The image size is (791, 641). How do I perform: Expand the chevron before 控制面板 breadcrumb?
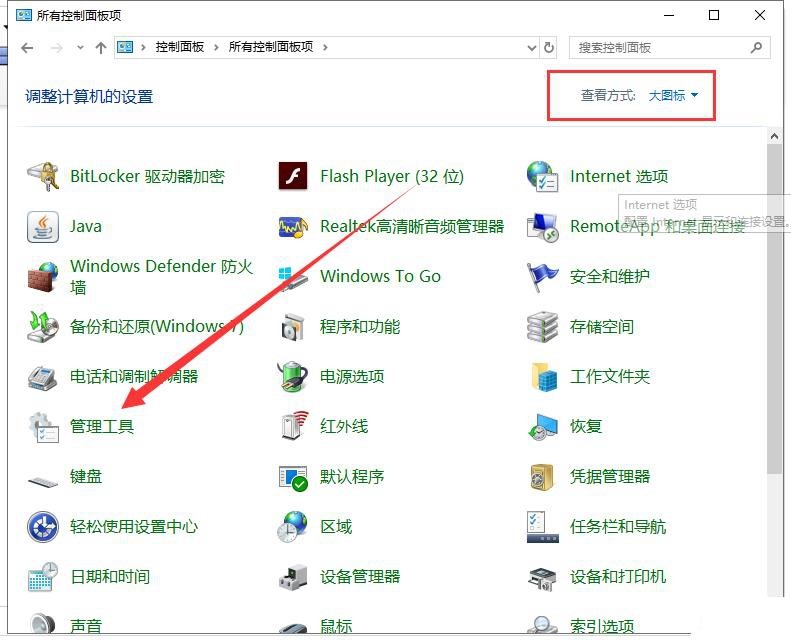click(143, 47)
